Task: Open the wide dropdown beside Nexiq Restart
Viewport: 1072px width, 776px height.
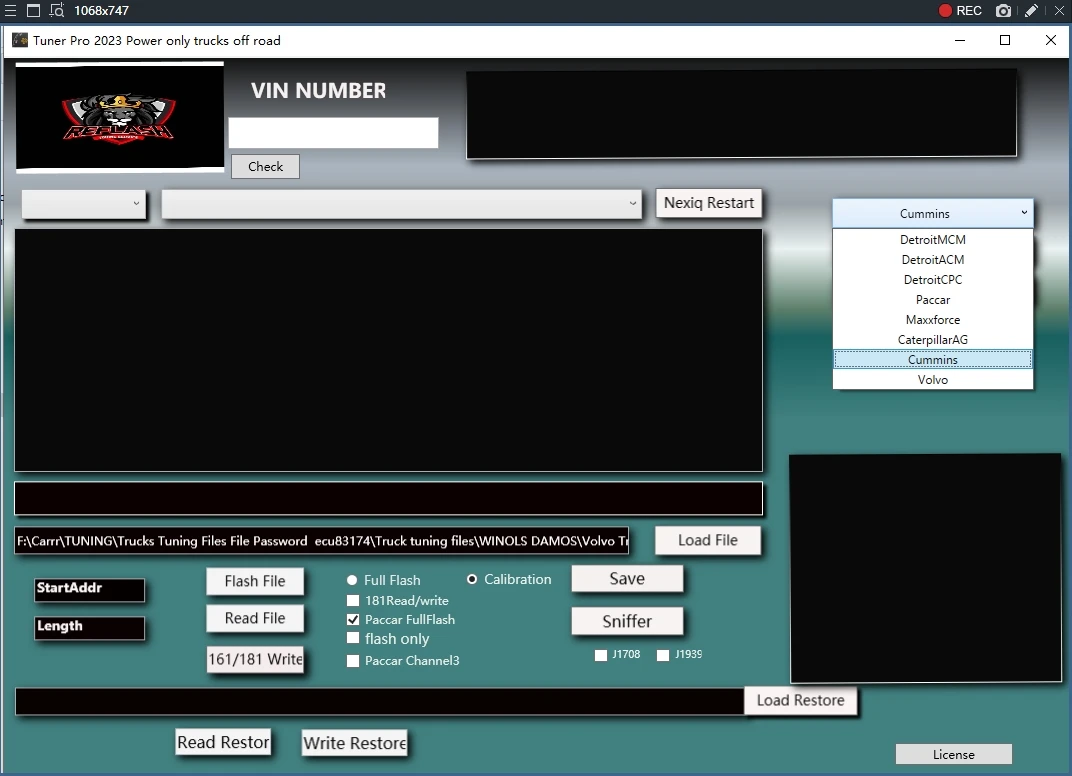Action: click(401, 204)
